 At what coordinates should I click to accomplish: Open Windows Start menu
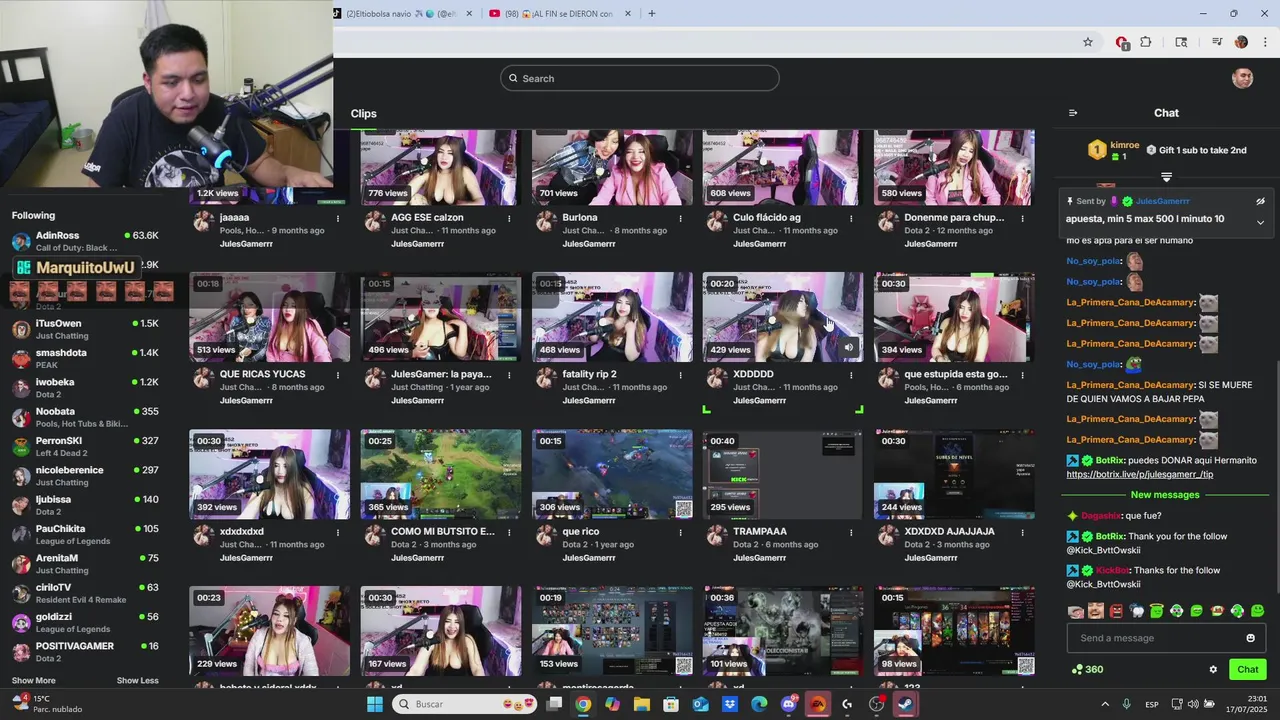[375, 704]
